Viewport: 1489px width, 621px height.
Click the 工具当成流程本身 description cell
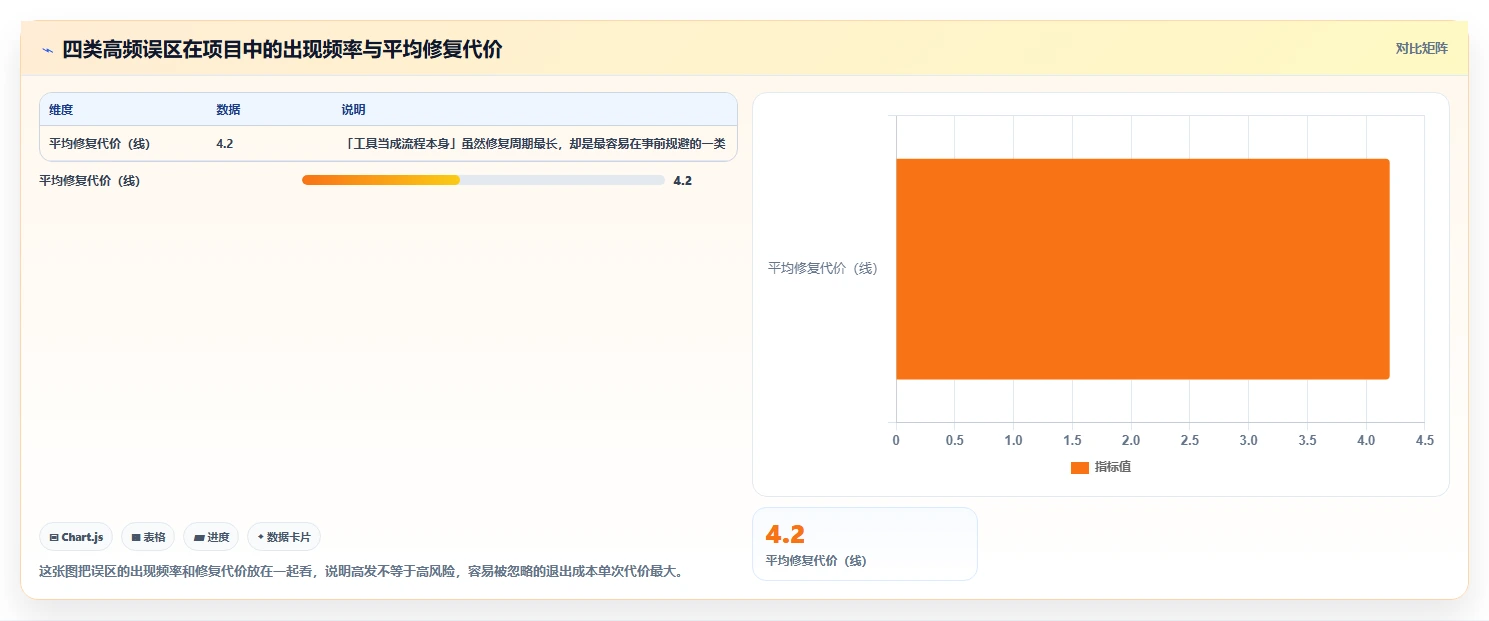tap(533, 143)
